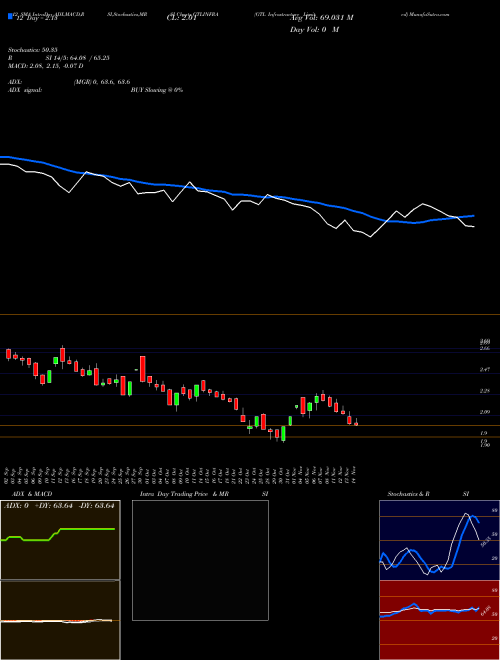Click the empty Intra Day Trading Price chart box

click(x=200, y=560)
